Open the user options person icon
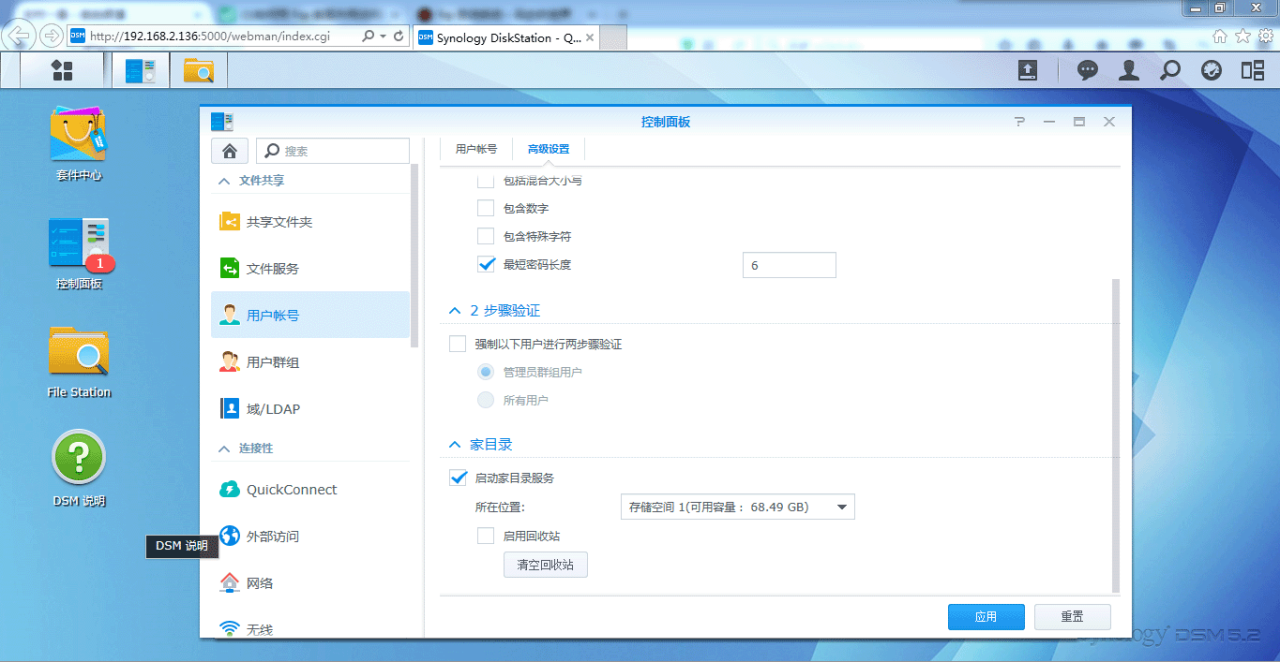The width and height of the screenshot is (1280, 662). 1128,70
